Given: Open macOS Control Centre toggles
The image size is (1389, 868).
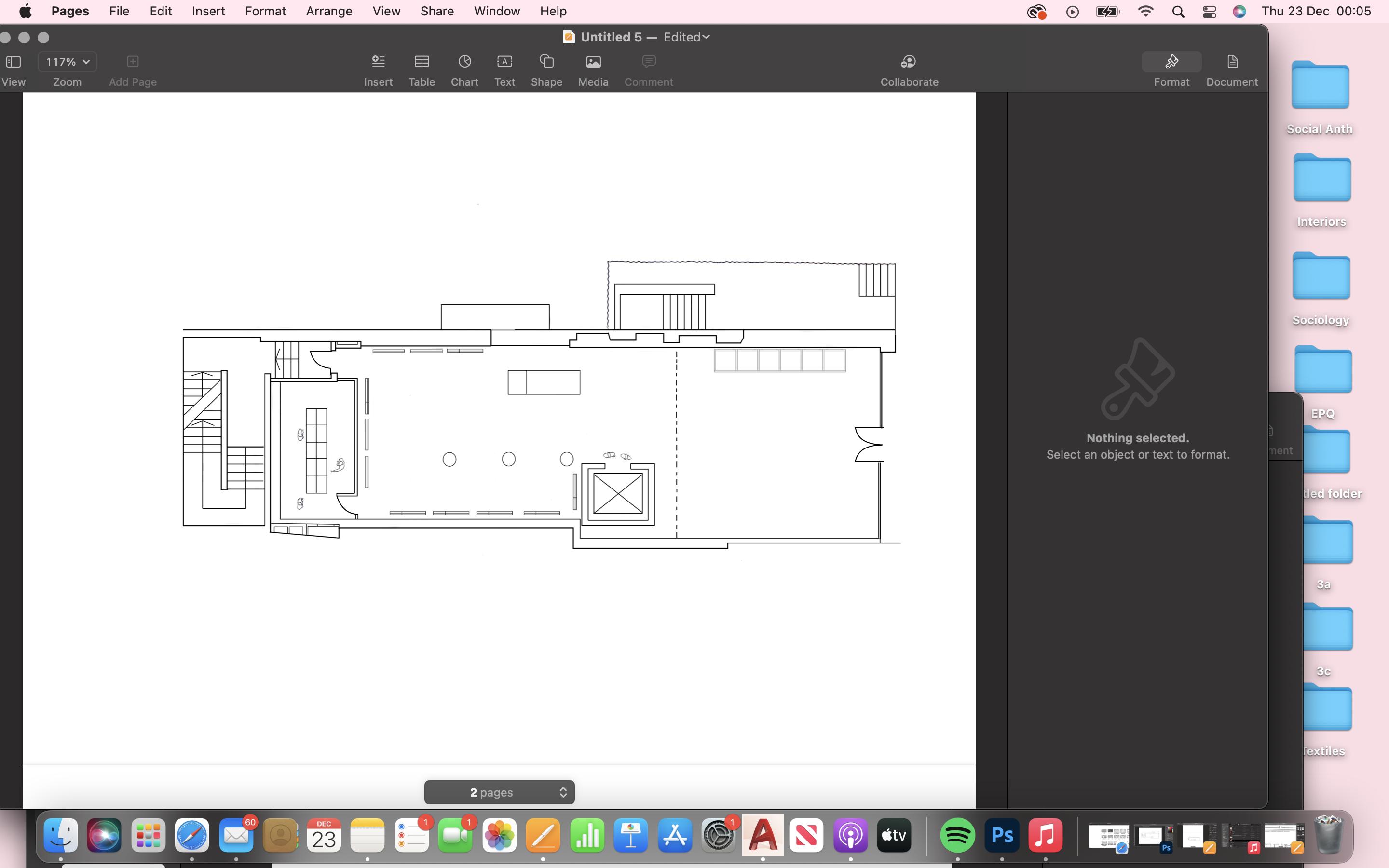Looking at the screenshot, I should click(1209, 12).
